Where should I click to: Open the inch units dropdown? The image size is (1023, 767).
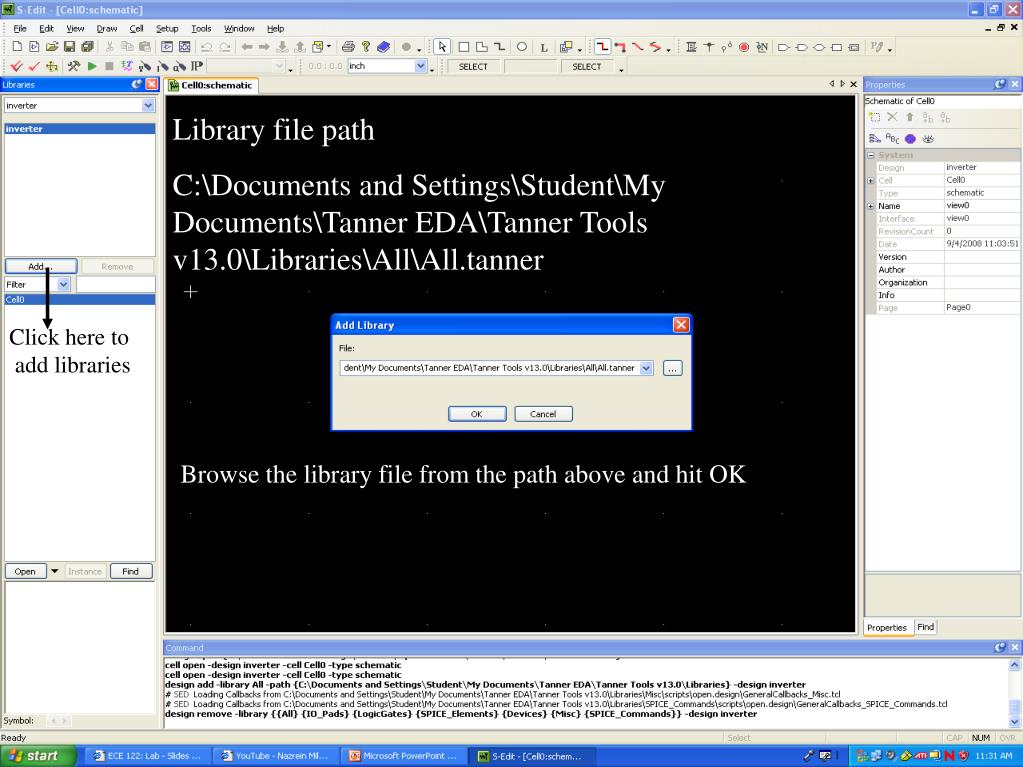click(421, 66)
